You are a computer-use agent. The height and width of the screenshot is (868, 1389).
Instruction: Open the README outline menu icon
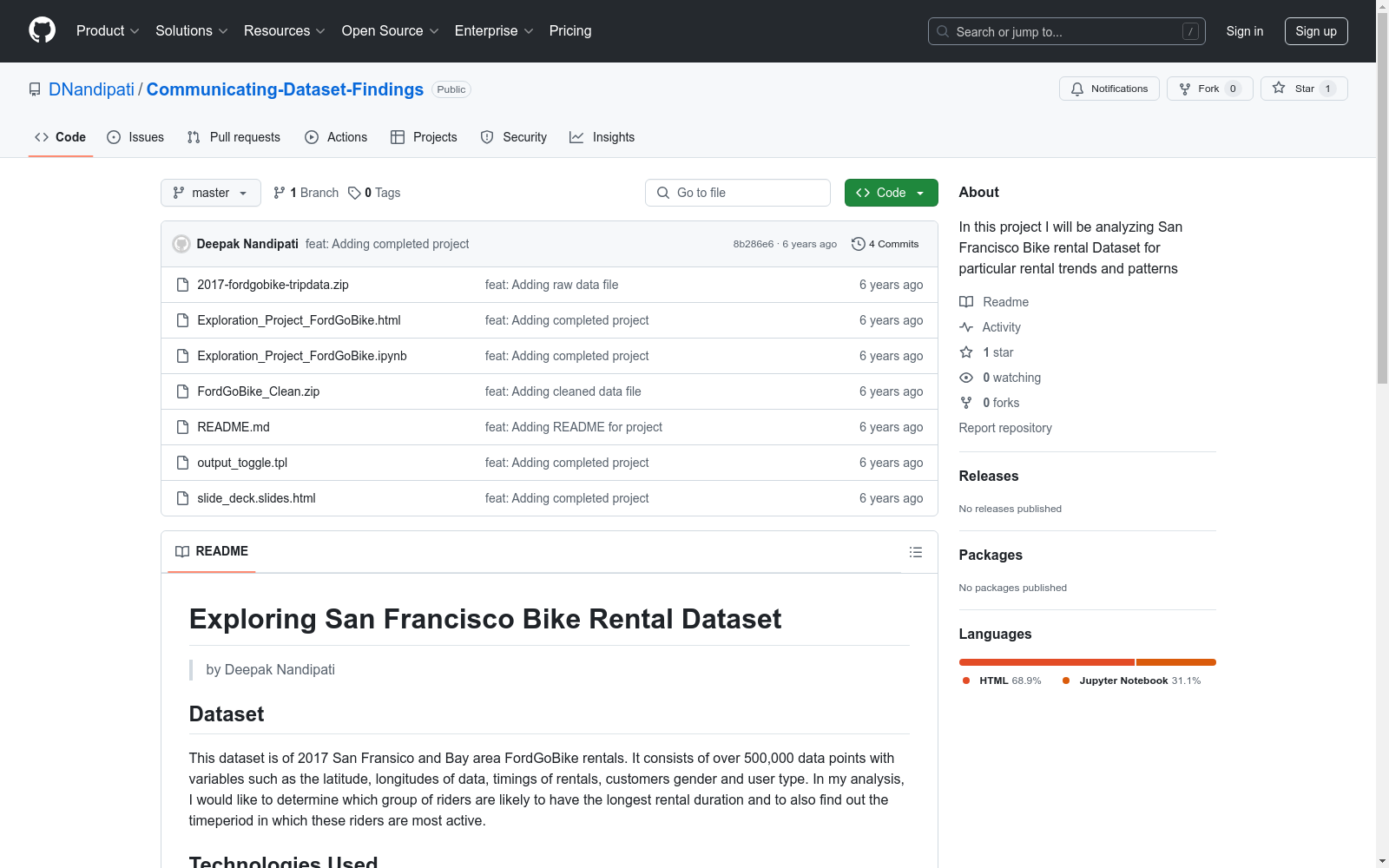tap(915, 552)
